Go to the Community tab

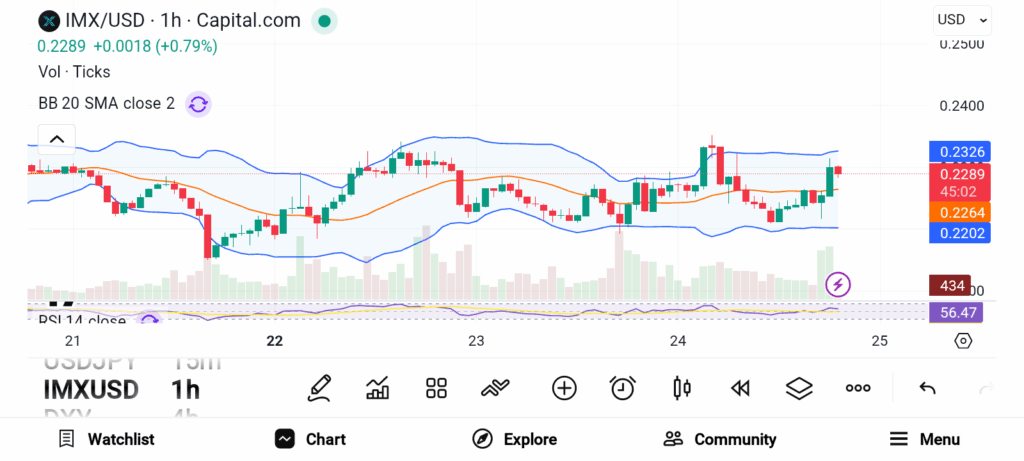[x=720, y=439]
